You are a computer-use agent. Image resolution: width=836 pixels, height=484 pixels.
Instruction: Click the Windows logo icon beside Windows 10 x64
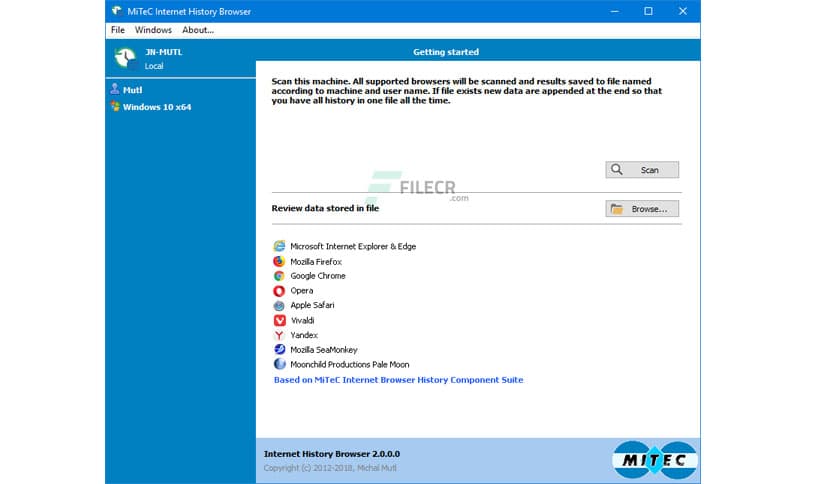[x=115, y=106]
